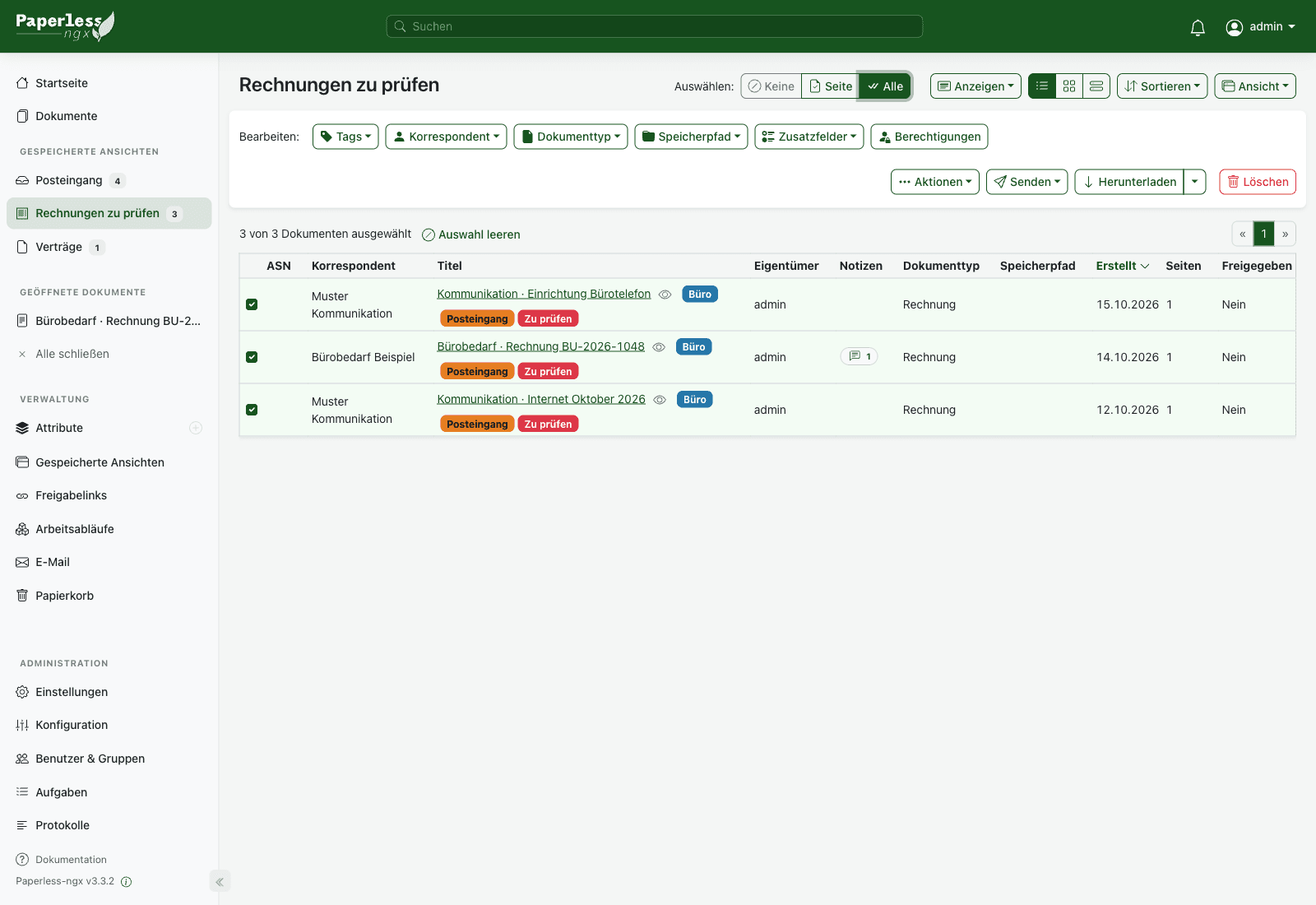This screenshot has width=1316, height=905.
Task: Preview the Einrichtung Bürotelefon document via eye icon
Action: tap(665, 295)
